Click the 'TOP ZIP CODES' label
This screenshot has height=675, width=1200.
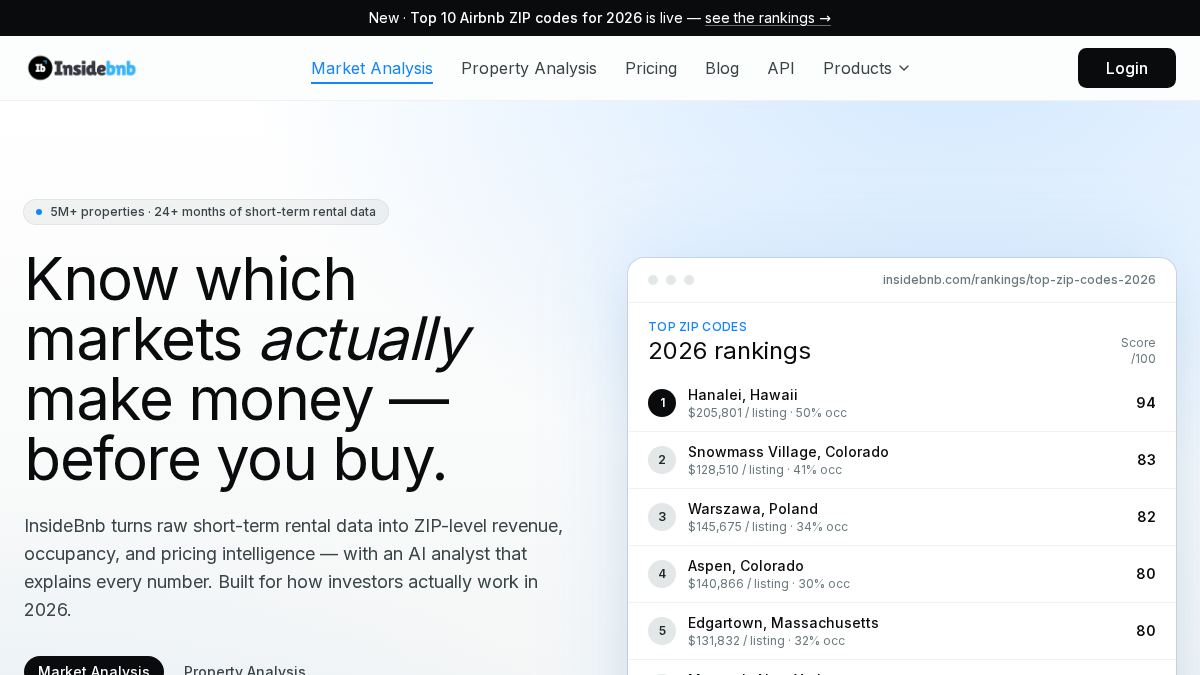tap(698, 327)
